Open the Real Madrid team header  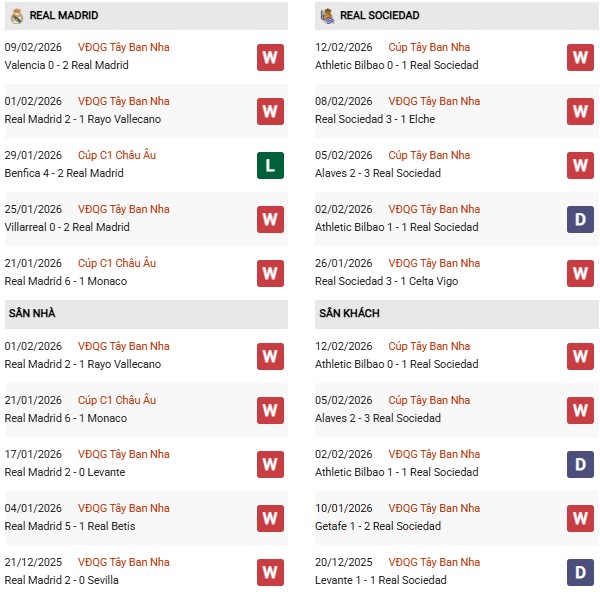tap(64, 16)
